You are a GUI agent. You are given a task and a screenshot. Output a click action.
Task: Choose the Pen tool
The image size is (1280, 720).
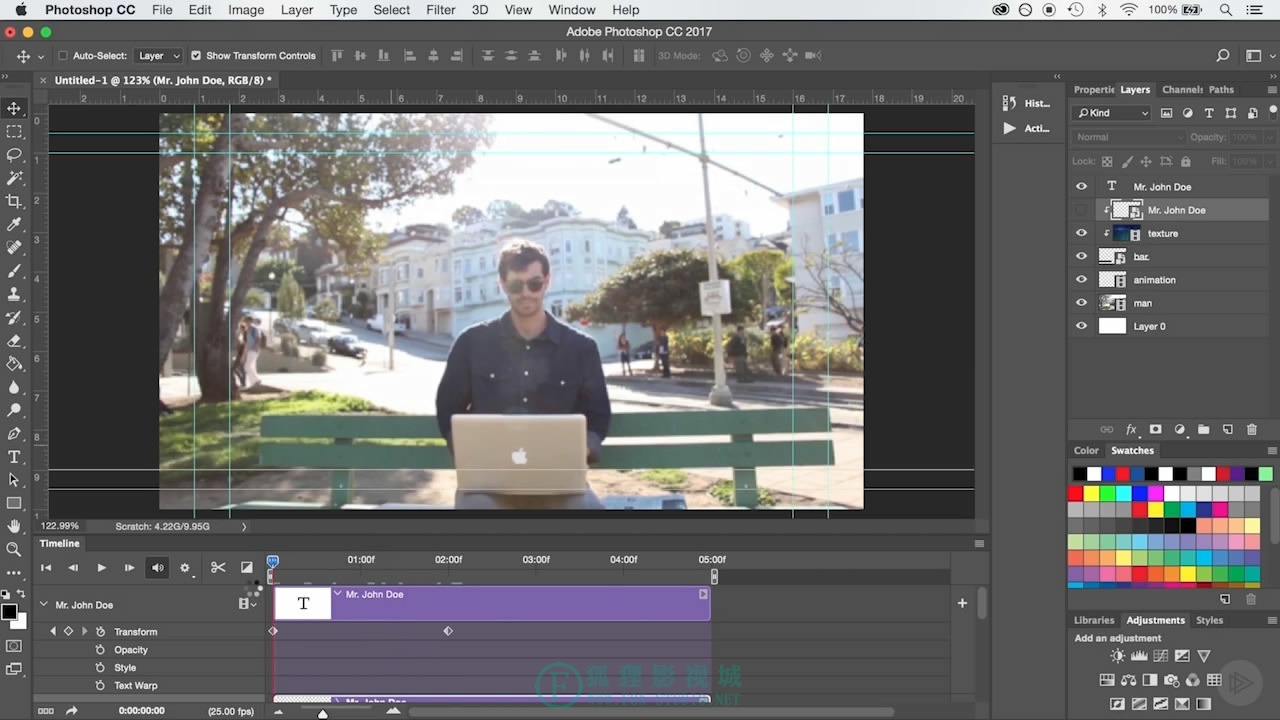(14, 434)
